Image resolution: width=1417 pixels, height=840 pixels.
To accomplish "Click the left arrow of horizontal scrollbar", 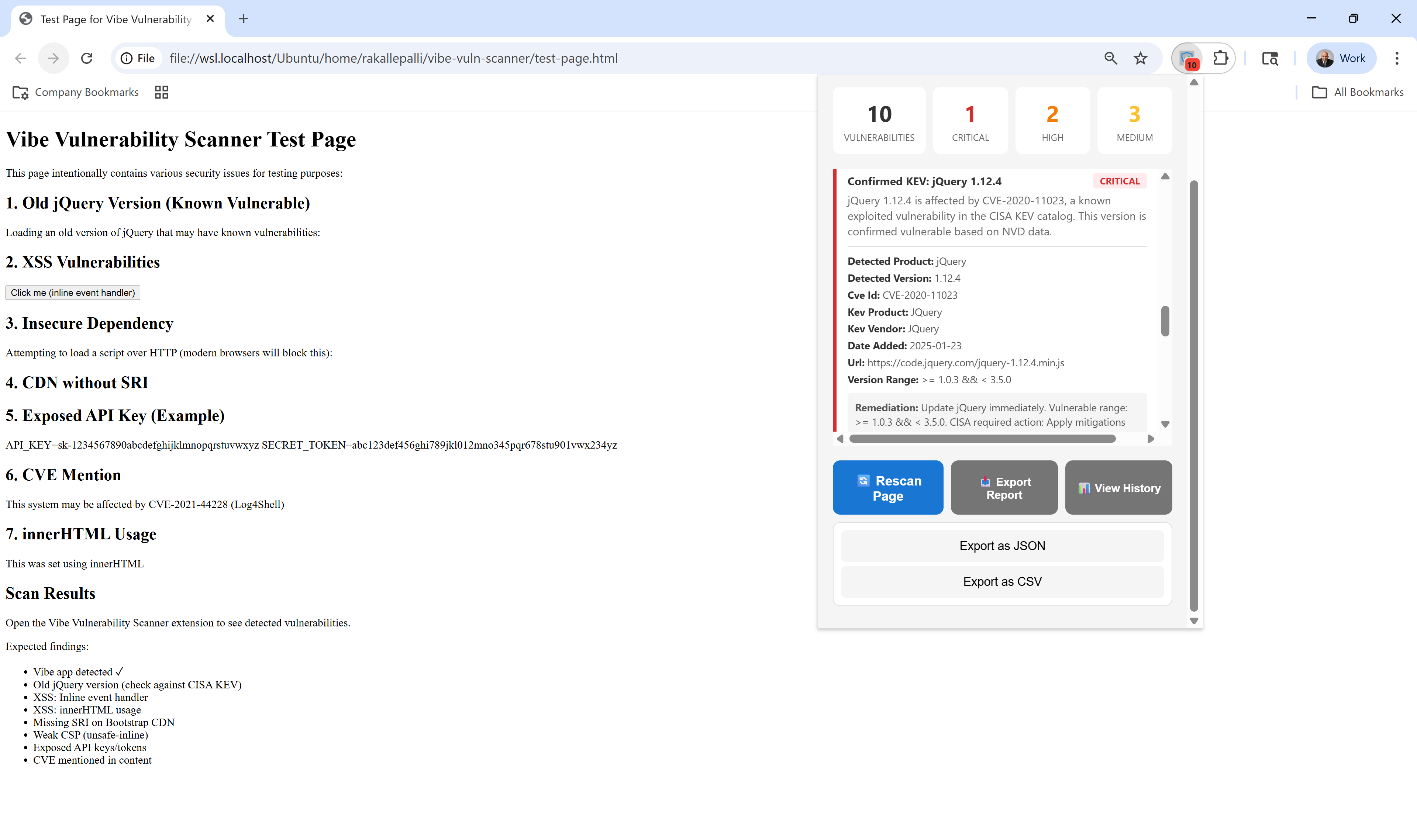I will click(x=839, y=439).
